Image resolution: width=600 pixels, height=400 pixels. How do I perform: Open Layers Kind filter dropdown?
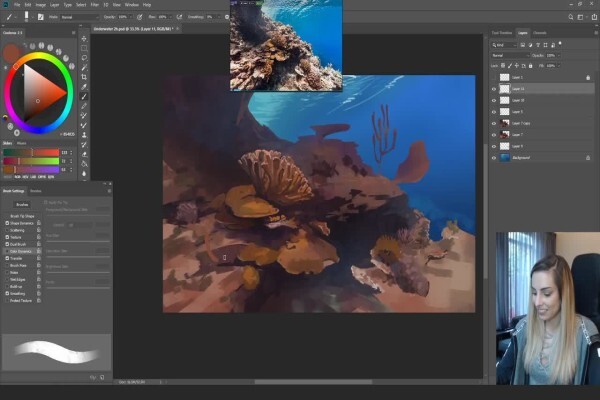coord(504,45)
